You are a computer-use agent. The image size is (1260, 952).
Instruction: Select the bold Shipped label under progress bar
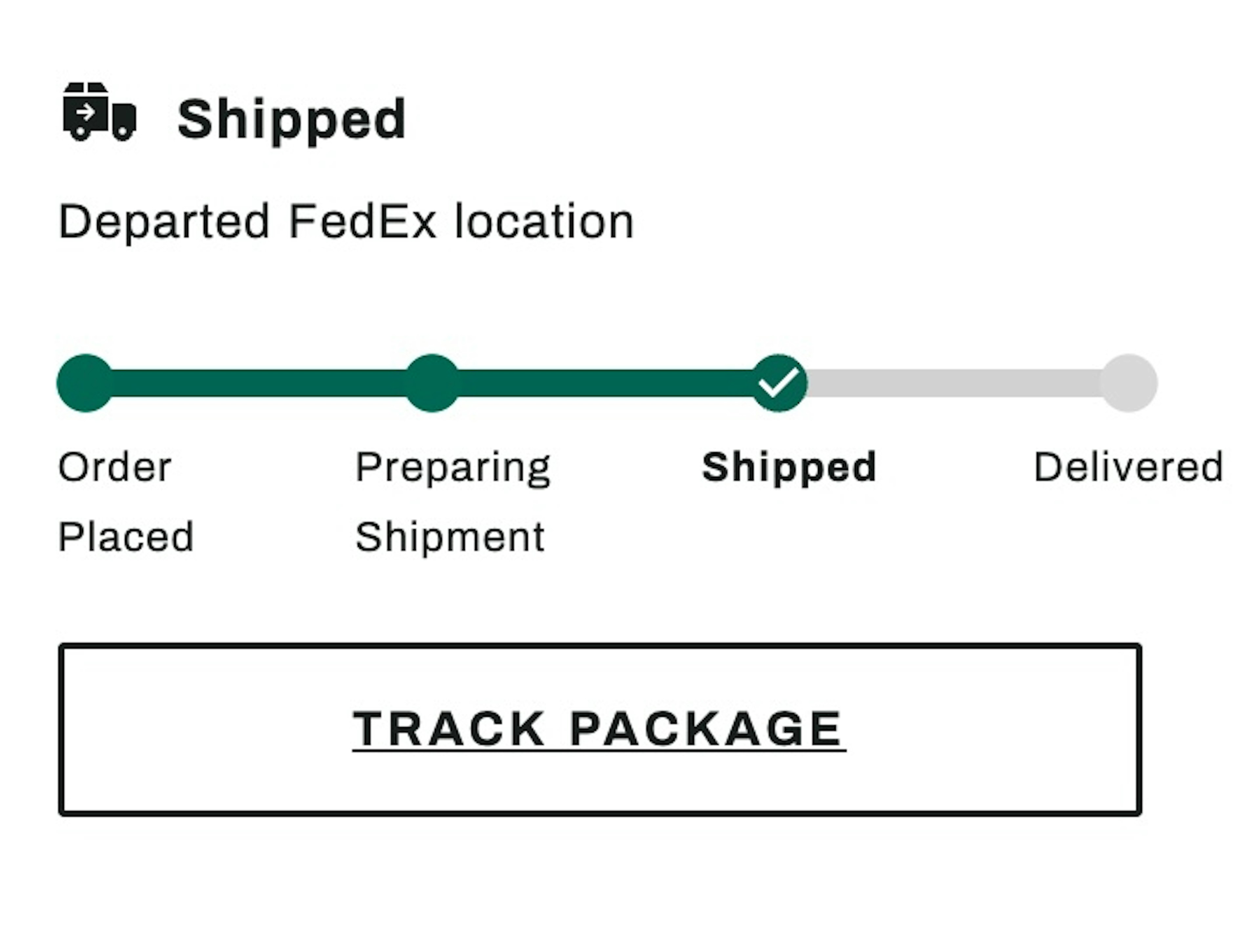coord(789,467)
